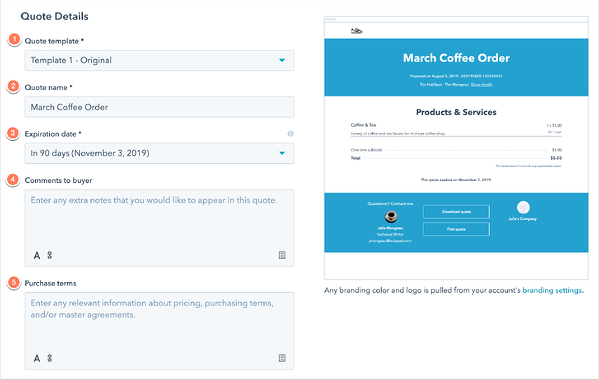
Task: Insert link icon in Comments to buyer
Action: [x=50, y=255]
